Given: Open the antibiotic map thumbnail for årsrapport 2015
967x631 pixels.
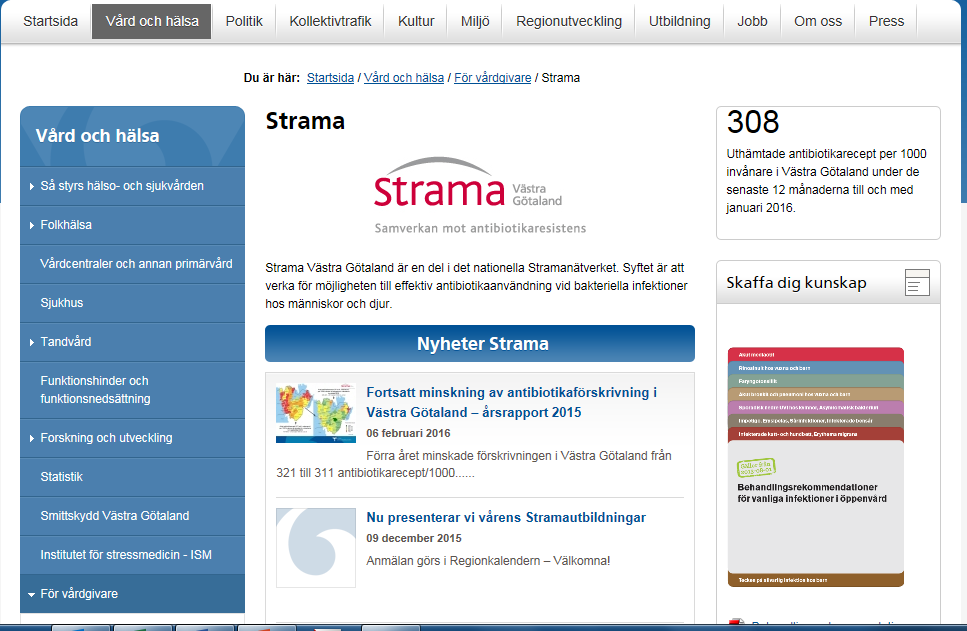Looking at the screenshot, I should (316, 413).
